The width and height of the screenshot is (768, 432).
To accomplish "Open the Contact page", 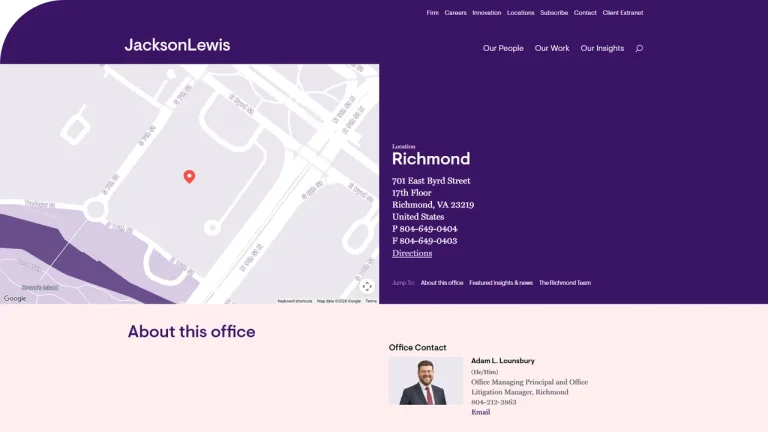I will pyautogui.click(x=585, y=13).
